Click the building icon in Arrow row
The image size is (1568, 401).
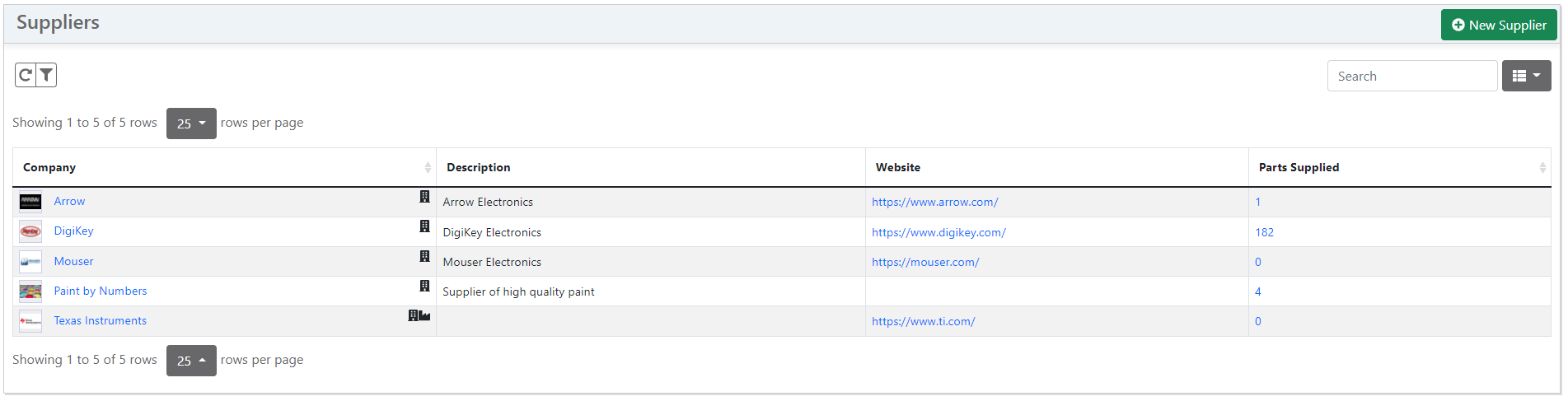(424, 197)
